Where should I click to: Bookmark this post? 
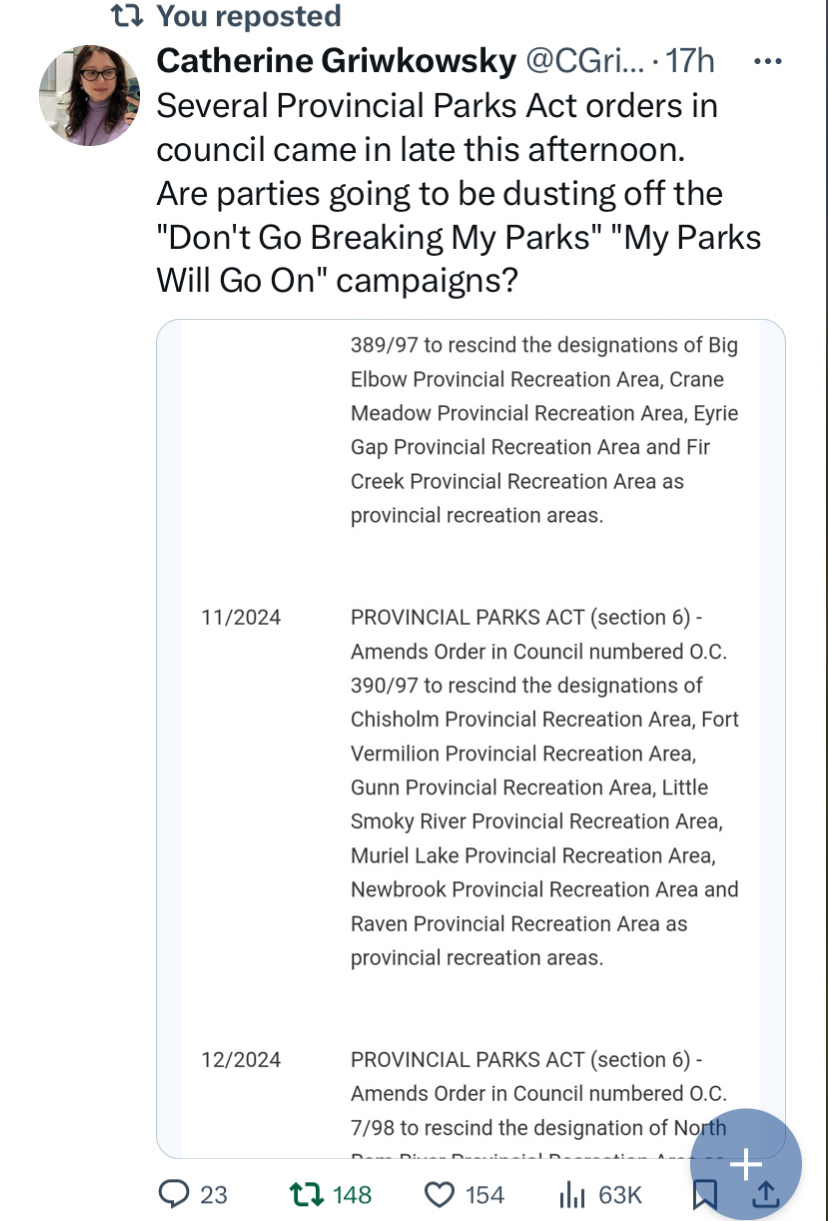tap(704, 1194)
